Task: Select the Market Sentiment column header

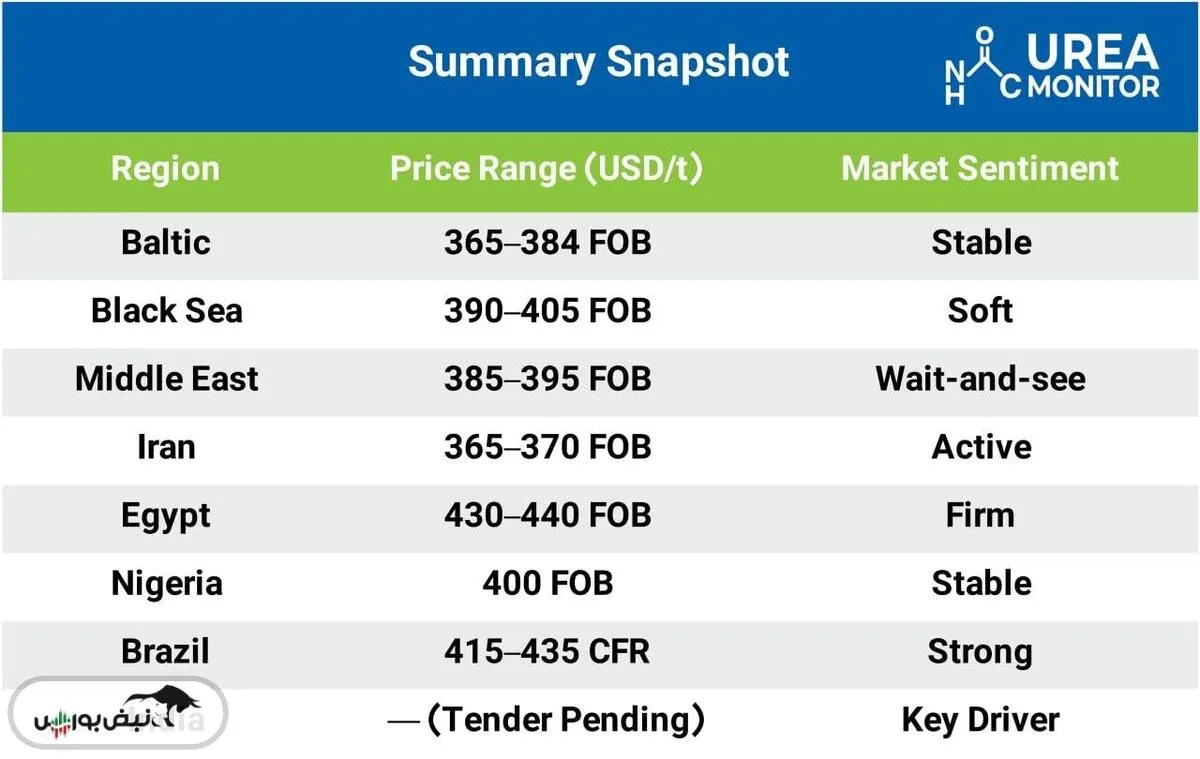Action: [x=980, y=168]
